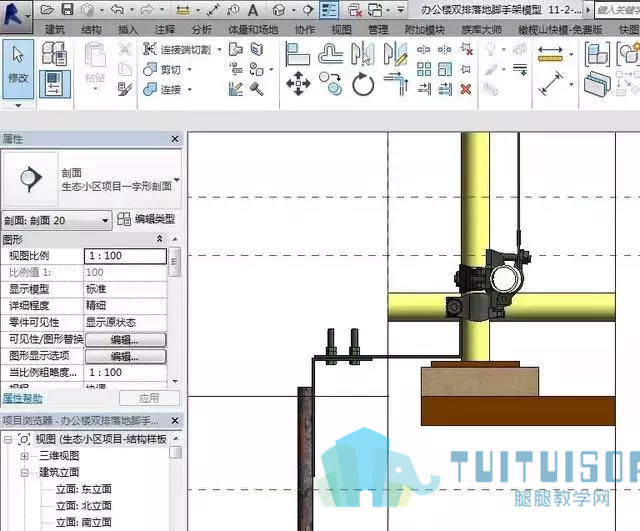The image size is (640, 531).
Task: Open the 注释 ribbon tab
Action: (164, 29)
